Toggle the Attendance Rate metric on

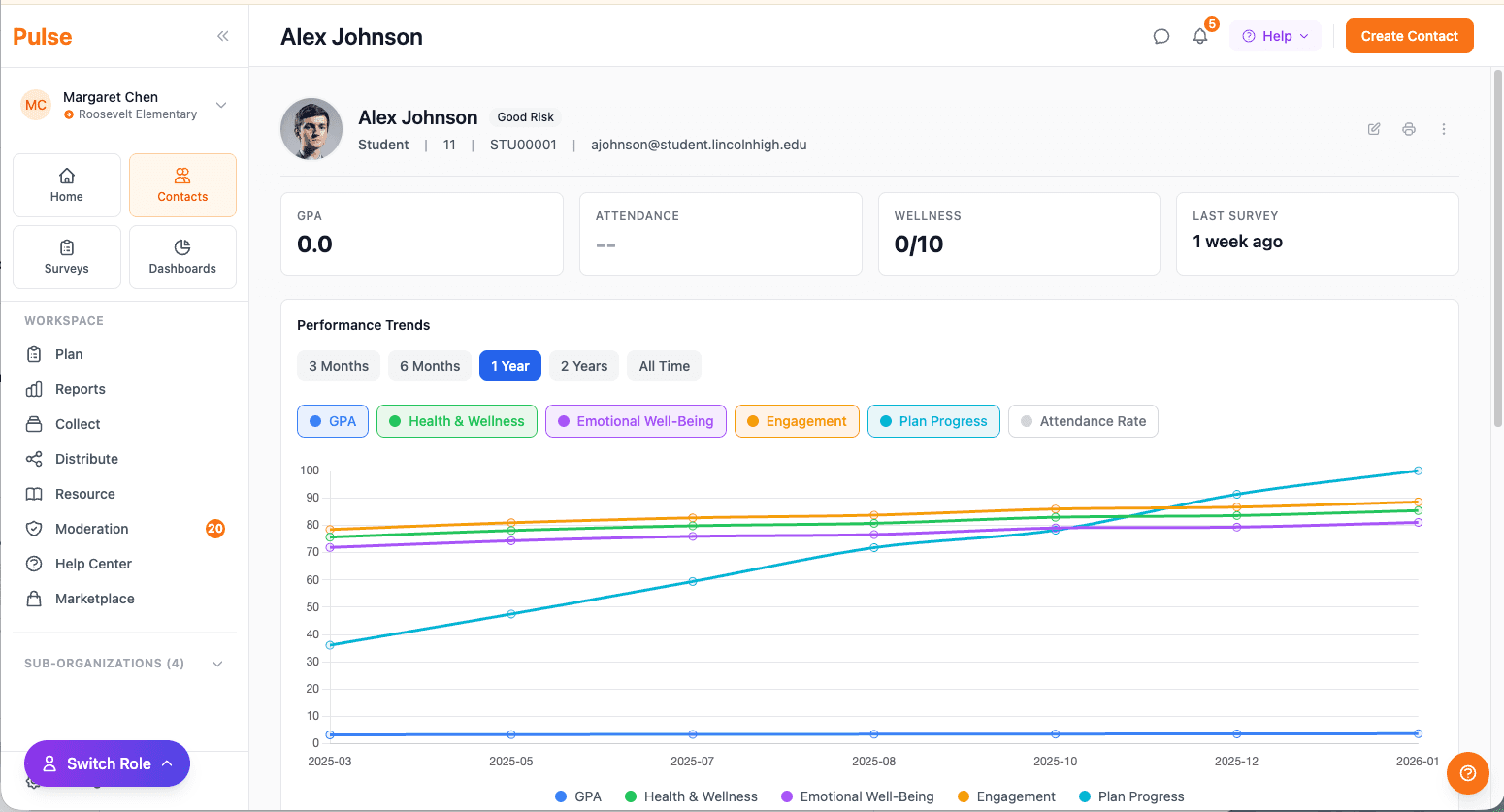pos(1083,421)
